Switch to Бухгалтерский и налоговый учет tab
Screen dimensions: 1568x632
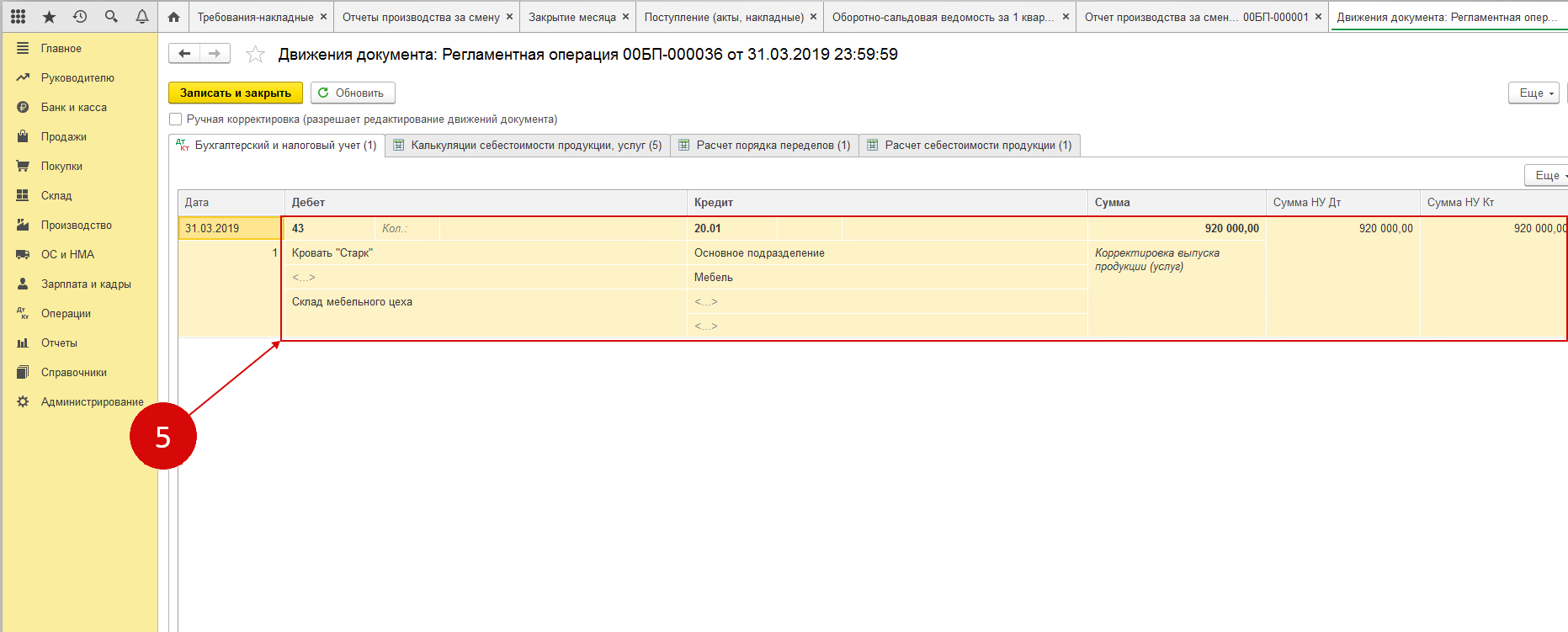(x=277, y=146)
